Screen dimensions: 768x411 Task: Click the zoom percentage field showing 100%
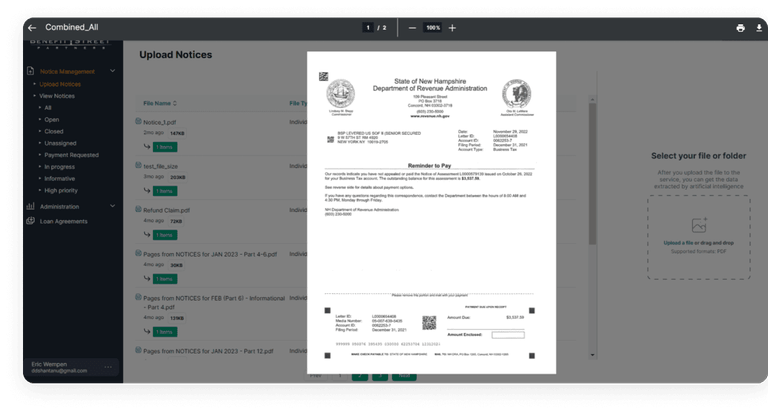433,28
